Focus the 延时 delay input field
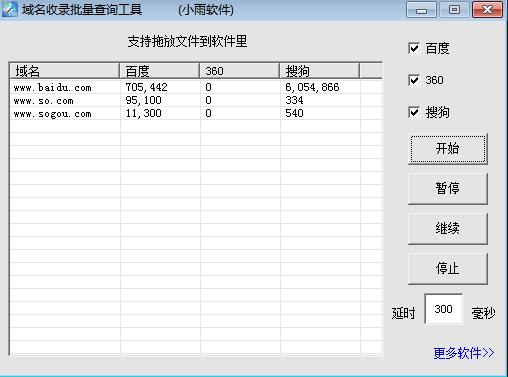The width and height of the screenshot is (508, 377). [x=444, y=309]
